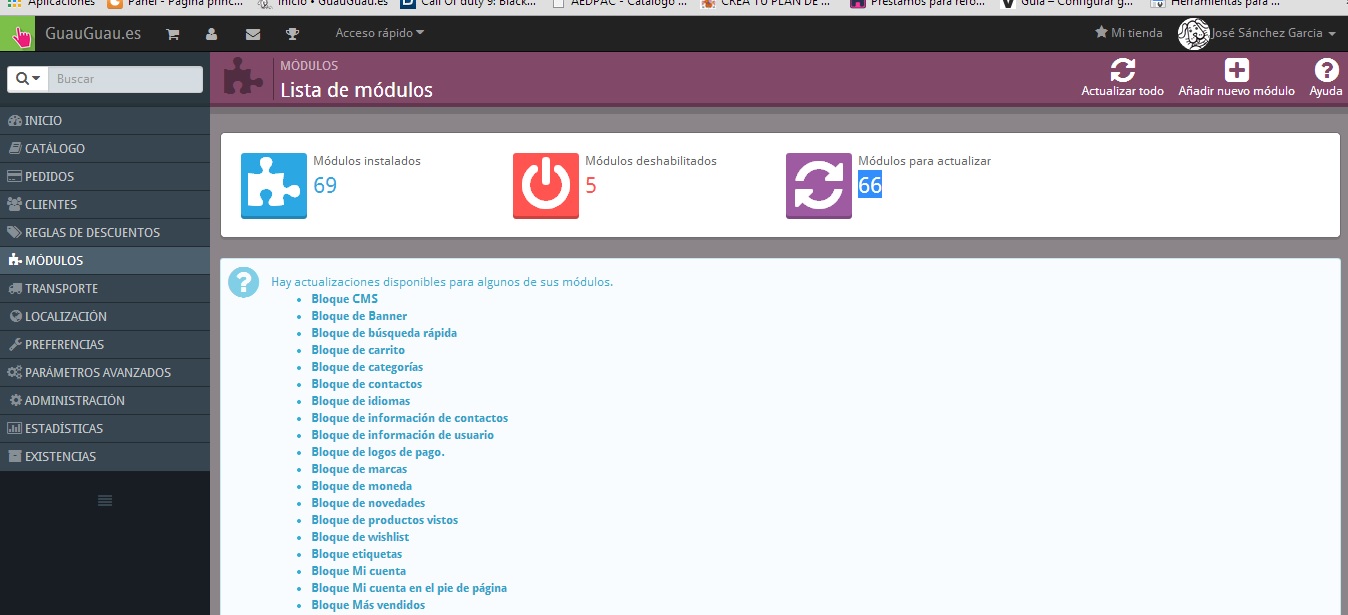Open the shopping cart icon in top bar
The height and width of the screenshot is (615, 1348).
(x=172, y=34)
